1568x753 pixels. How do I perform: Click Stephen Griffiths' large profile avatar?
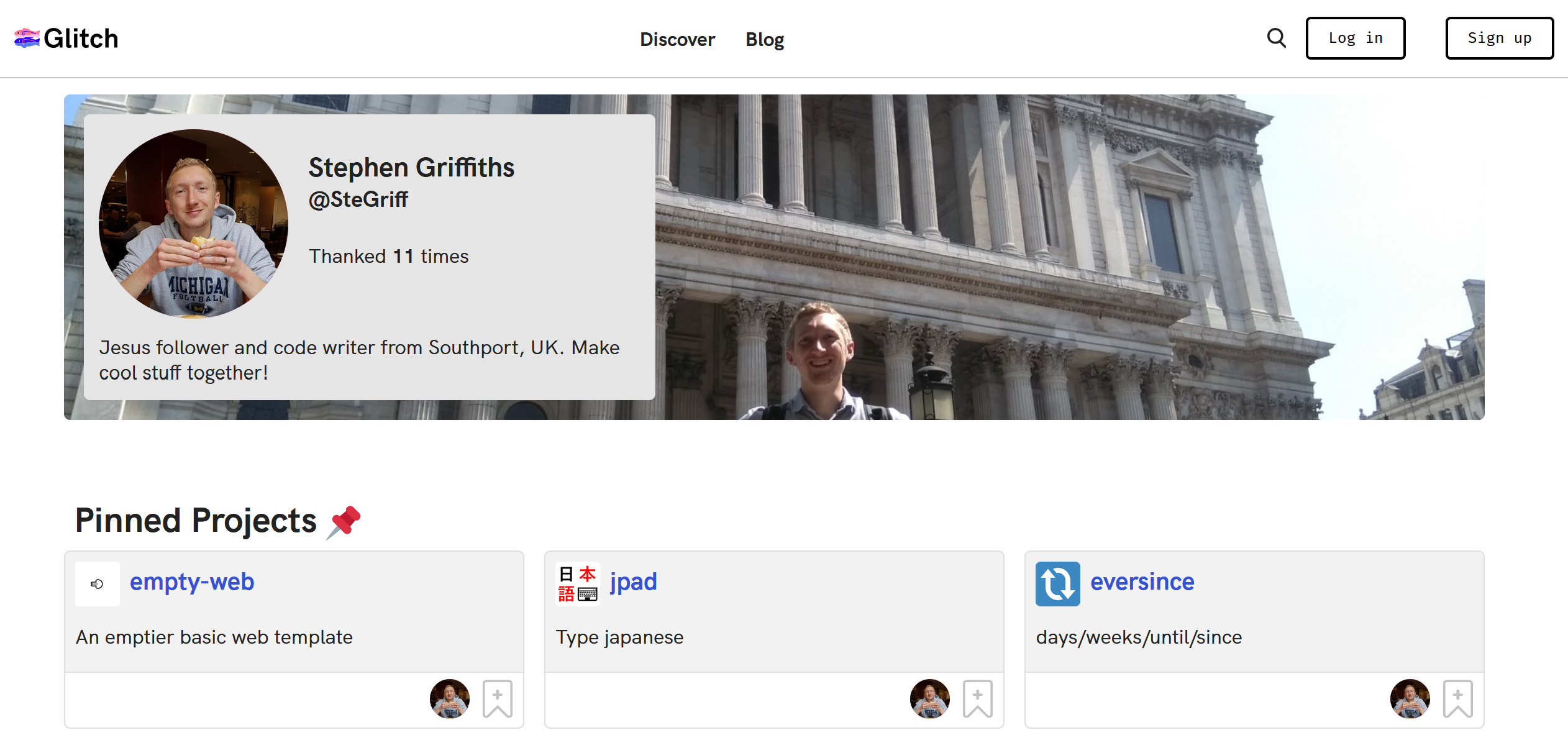tap(193, 224)
